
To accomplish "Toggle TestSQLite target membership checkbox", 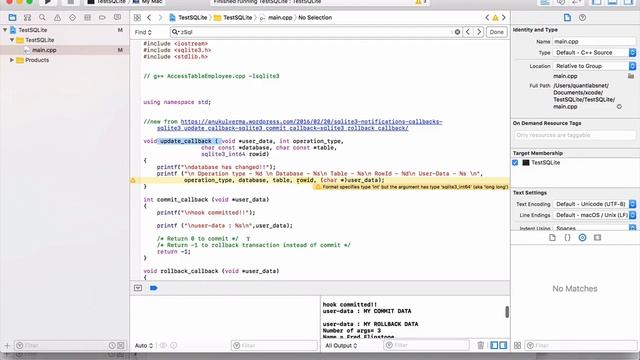I will pos(515,162).
